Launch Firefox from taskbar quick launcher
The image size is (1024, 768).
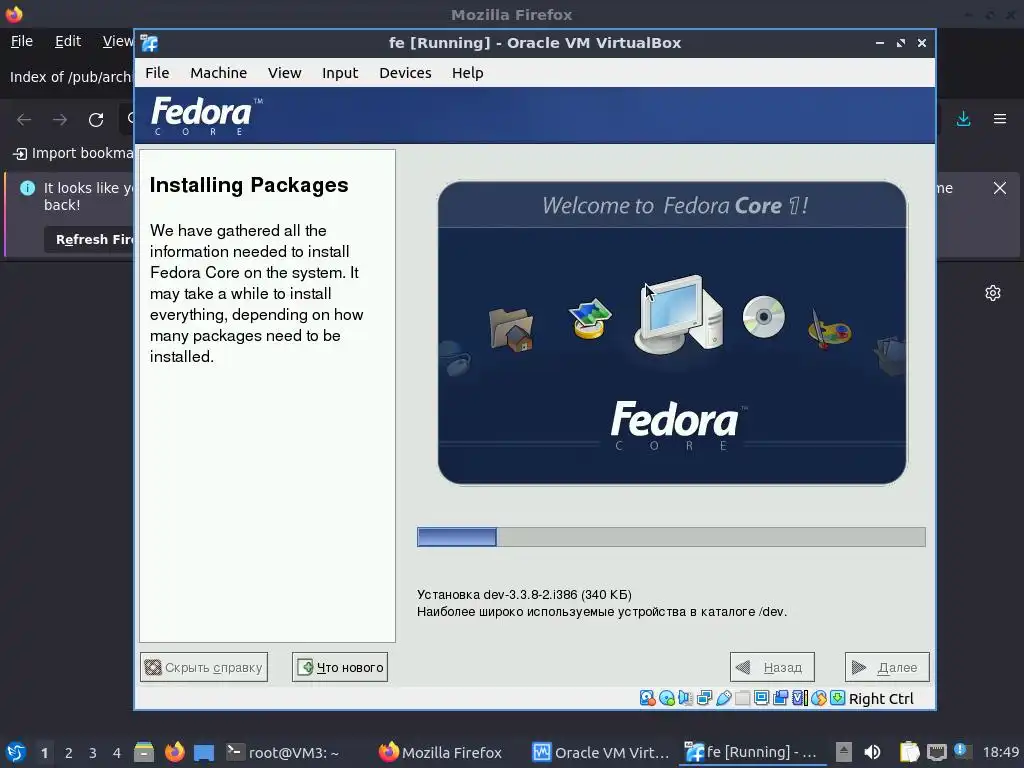pos(174,752)
